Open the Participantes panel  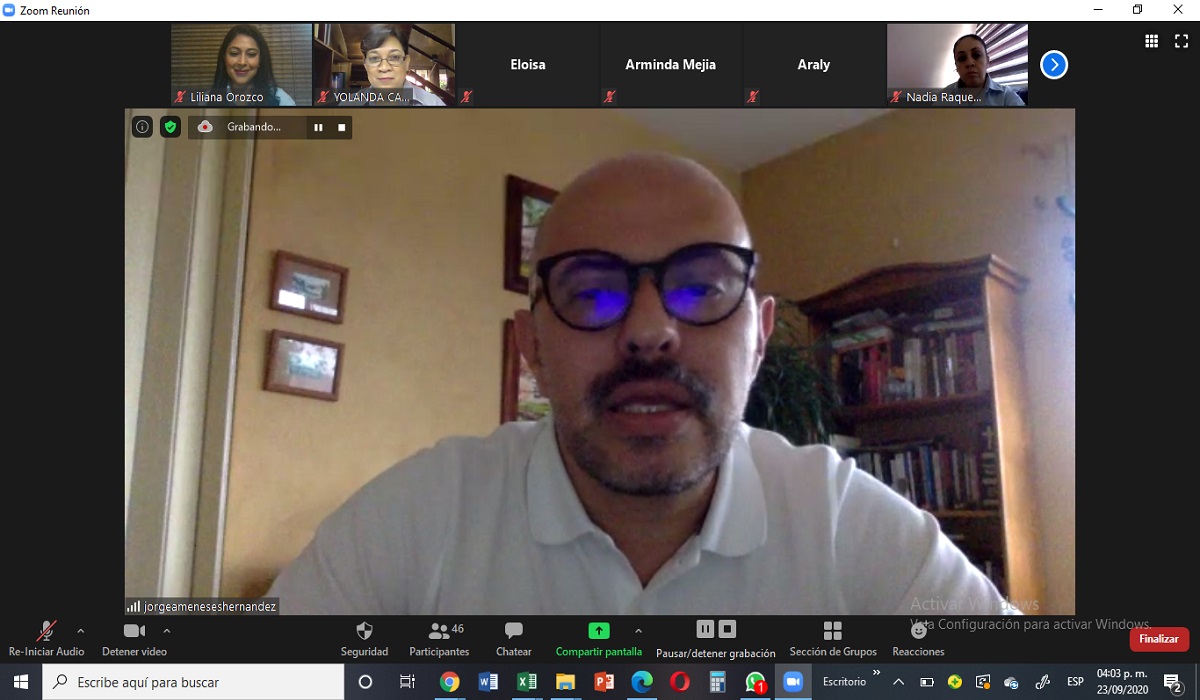point(439,638)
